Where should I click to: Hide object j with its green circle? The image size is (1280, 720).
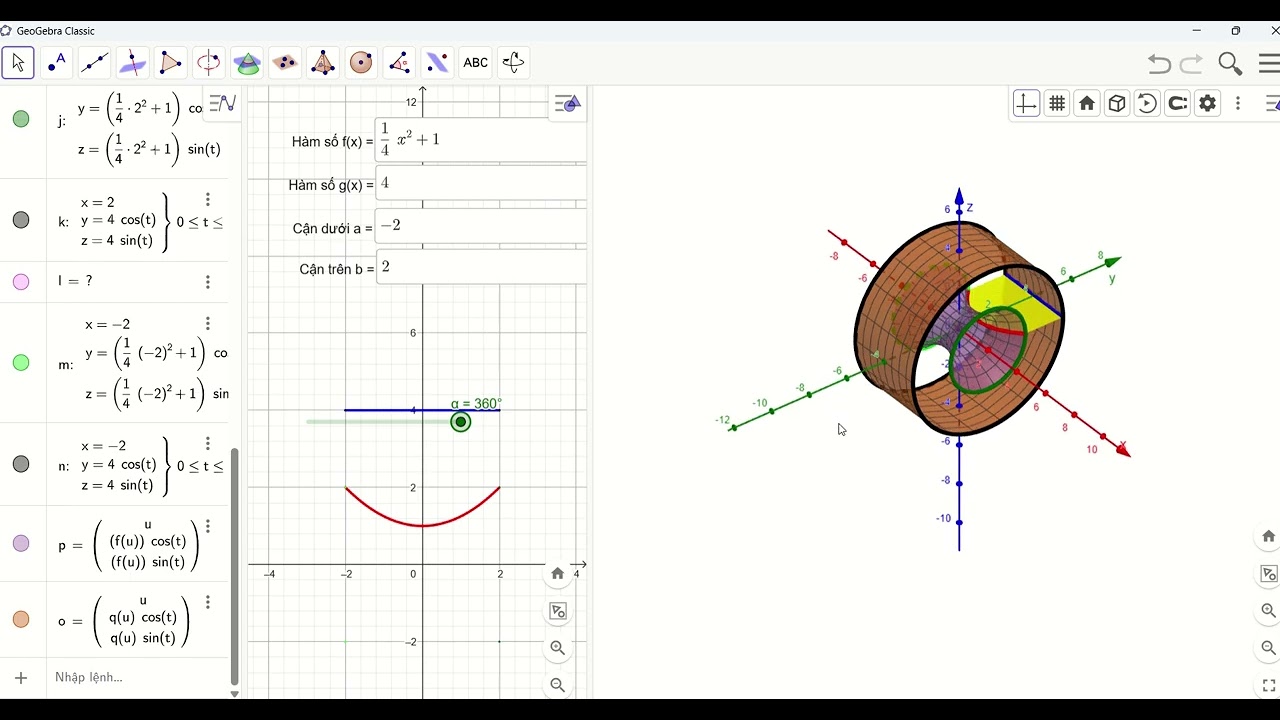pos(21,119)
